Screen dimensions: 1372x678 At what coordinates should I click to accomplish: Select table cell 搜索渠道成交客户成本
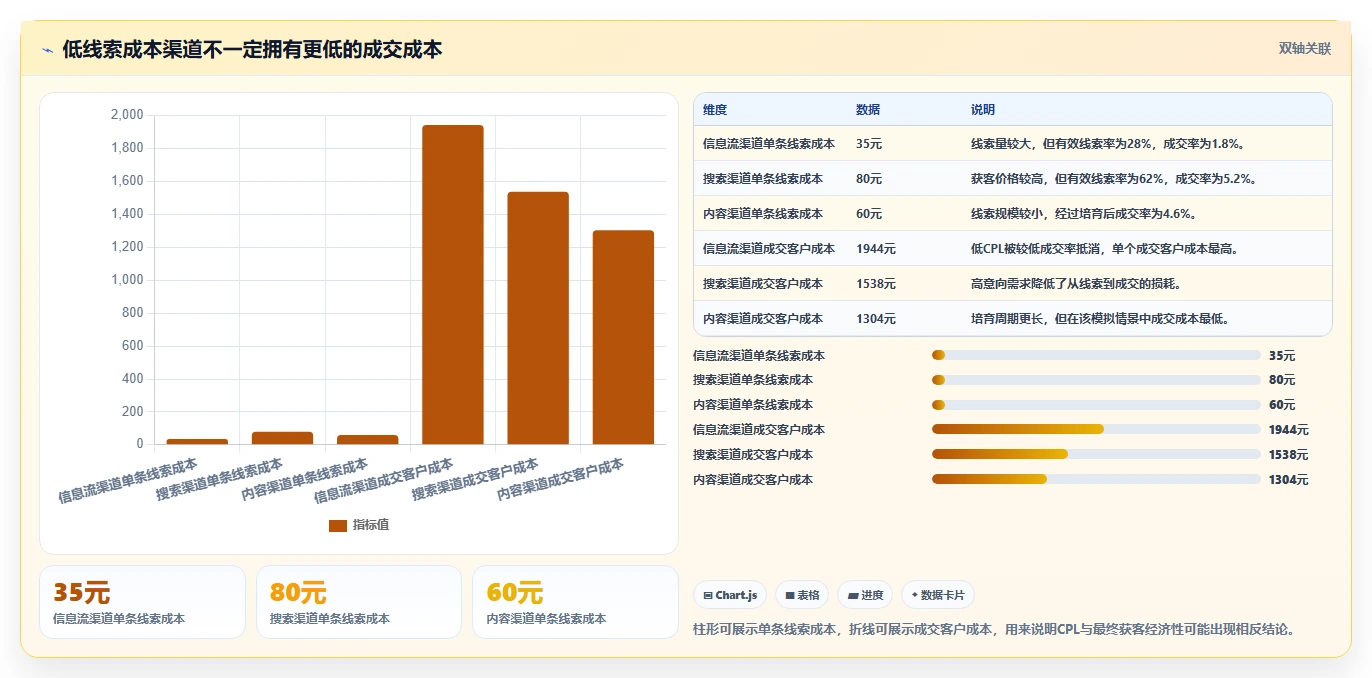[x=763, y=284]
